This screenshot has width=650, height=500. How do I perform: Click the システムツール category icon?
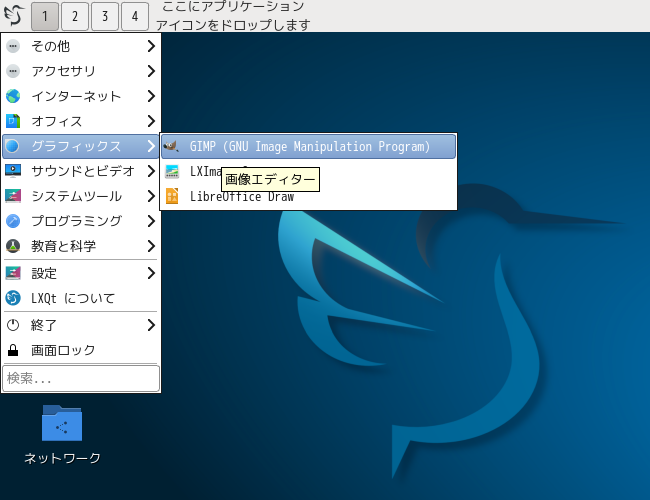click(13, 196)
